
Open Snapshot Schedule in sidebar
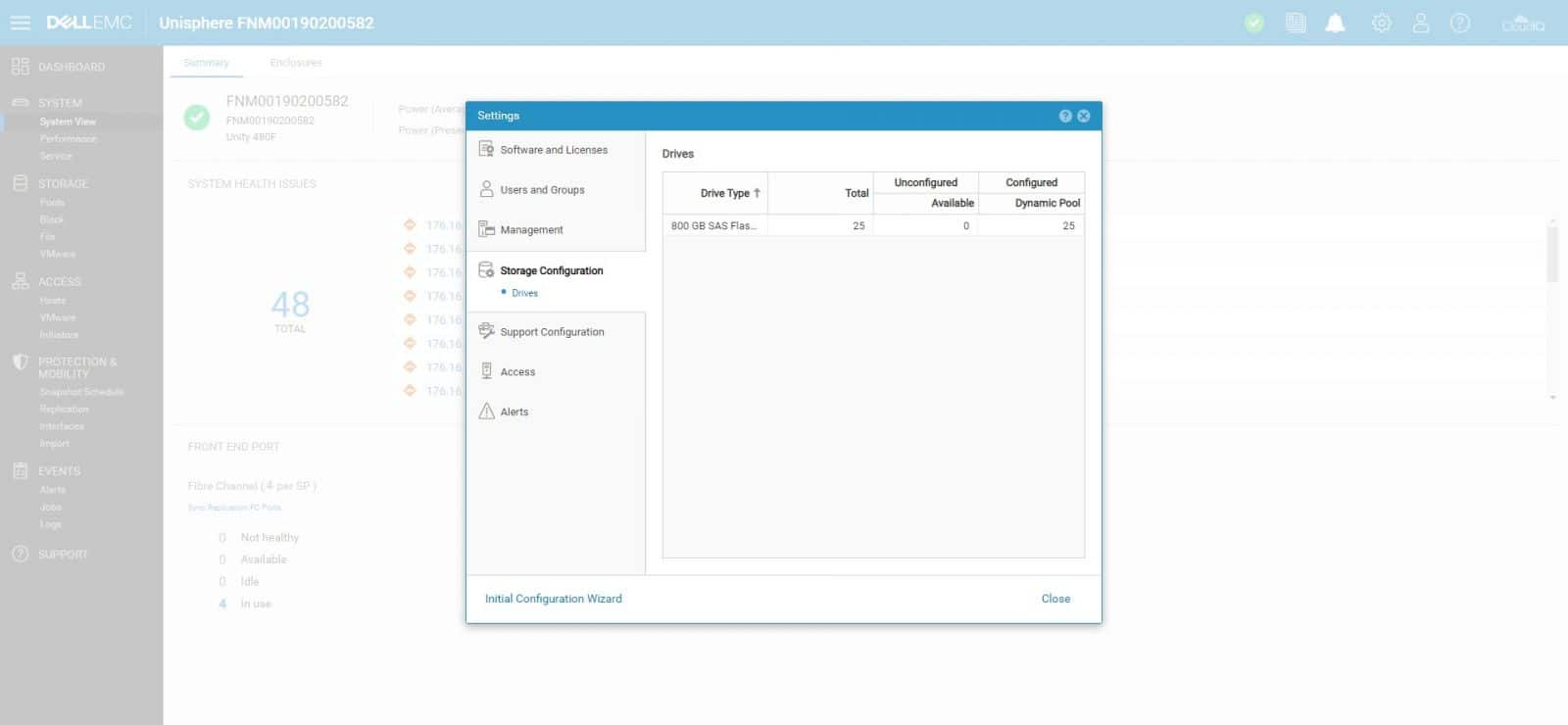pyautogui.click(x=81, y=392)
